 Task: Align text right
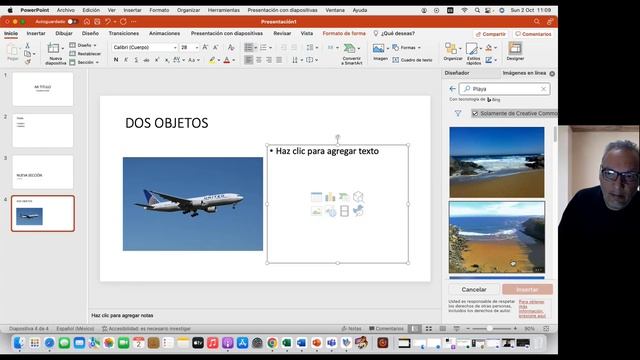click(269, 60)
